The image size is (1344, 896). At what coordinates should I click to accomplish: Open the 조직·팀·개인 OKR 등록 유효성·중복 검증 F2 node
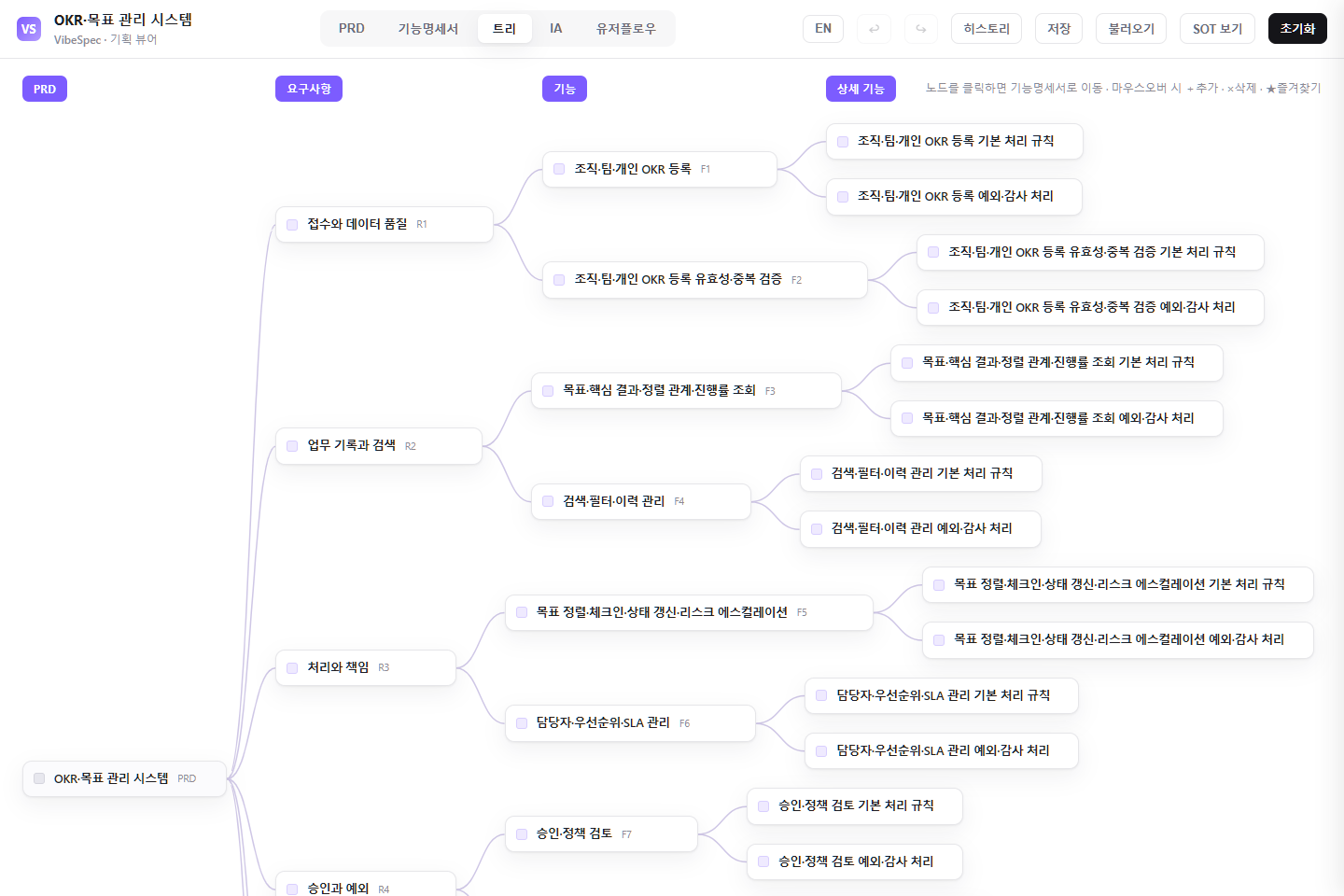(x=705, y=280)
